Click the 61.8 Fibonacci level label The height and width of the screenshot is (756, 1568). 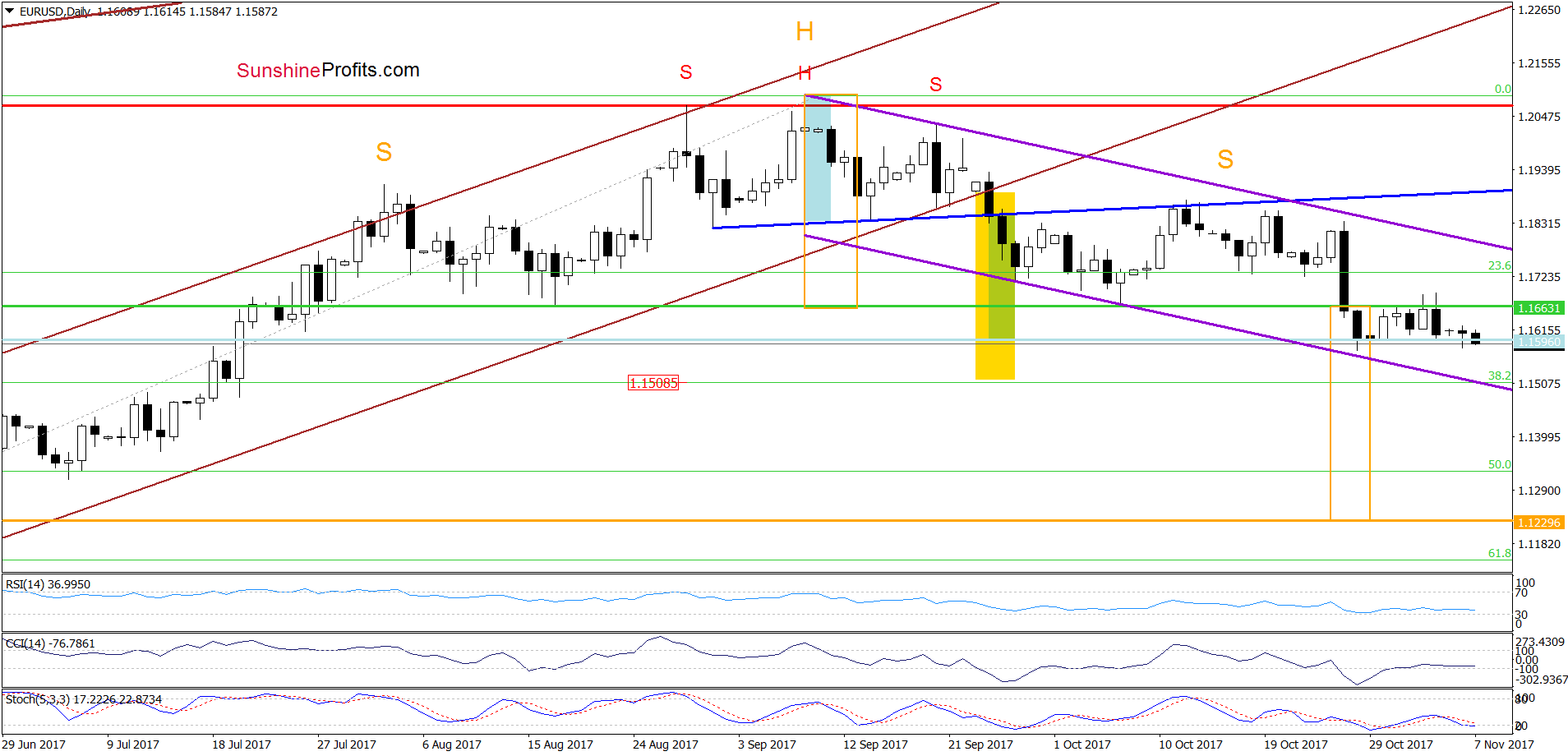tap(1499, 553)
